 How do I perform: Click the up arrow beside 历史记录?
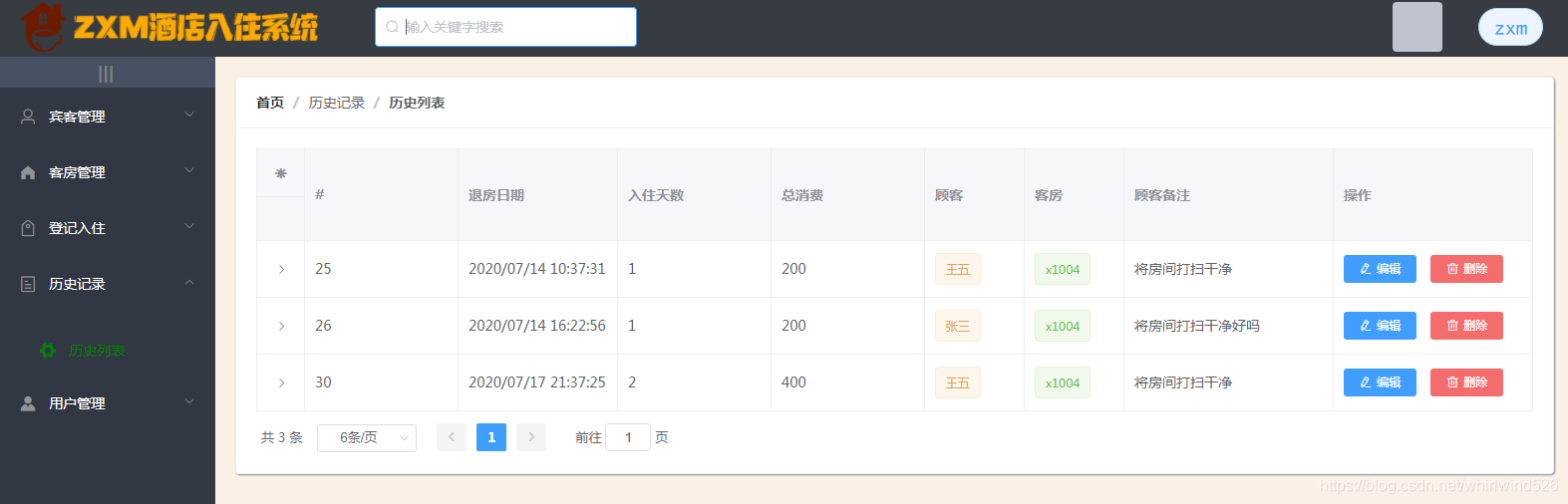[x=189, y=283]
